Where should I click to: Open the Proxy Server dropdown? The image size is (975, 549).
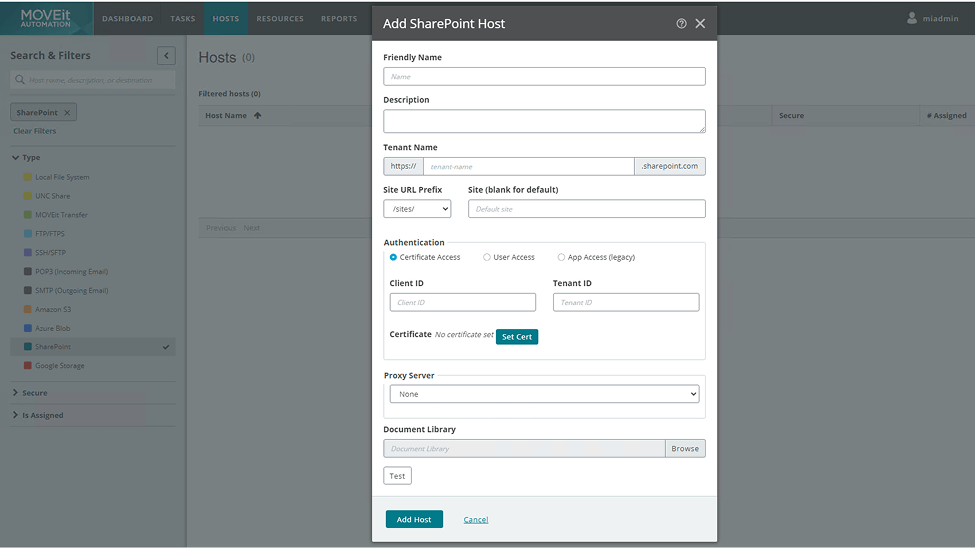click(x=544, y=394)
